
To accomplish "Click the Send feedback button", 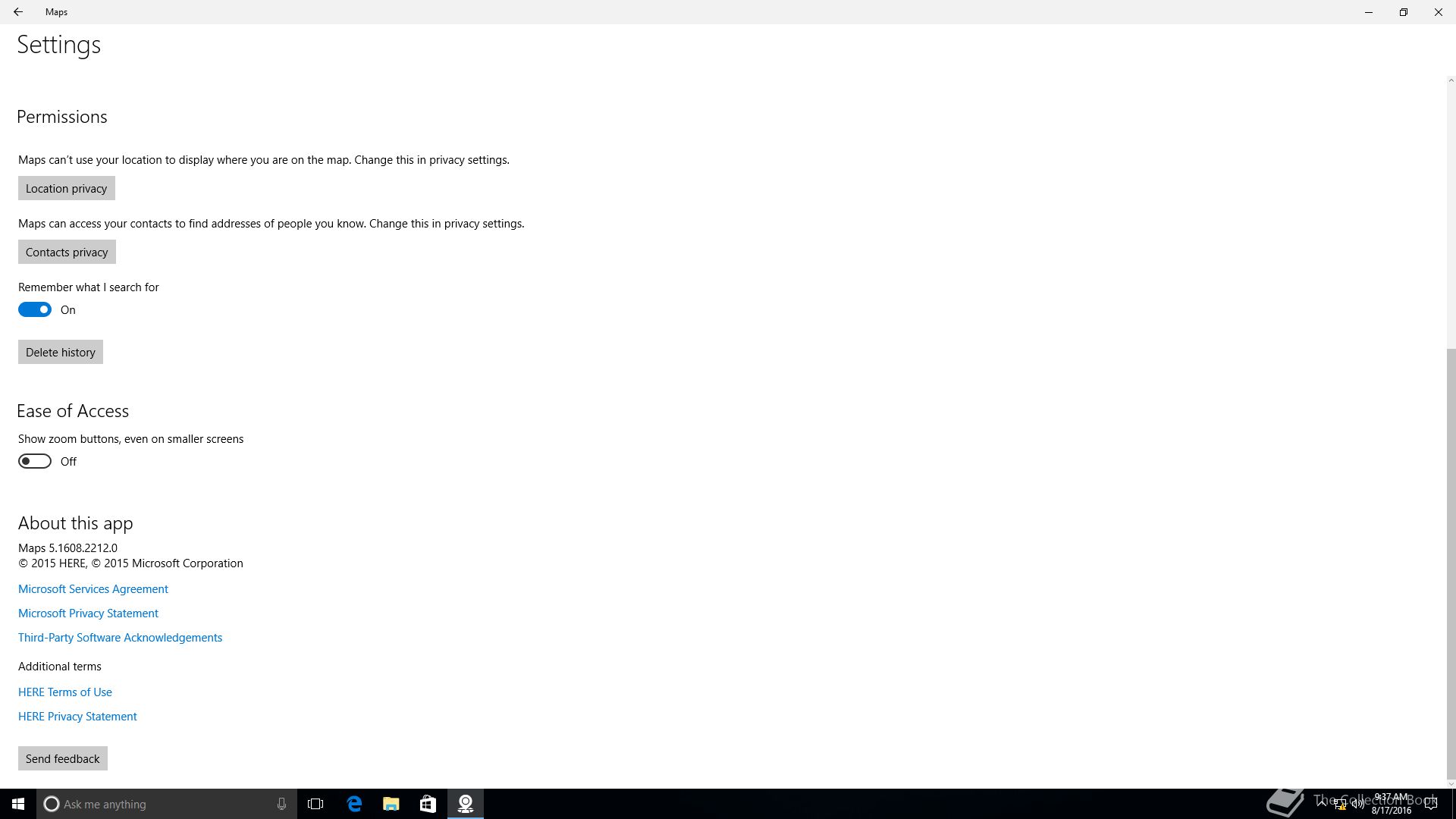I will coord(63,758).
